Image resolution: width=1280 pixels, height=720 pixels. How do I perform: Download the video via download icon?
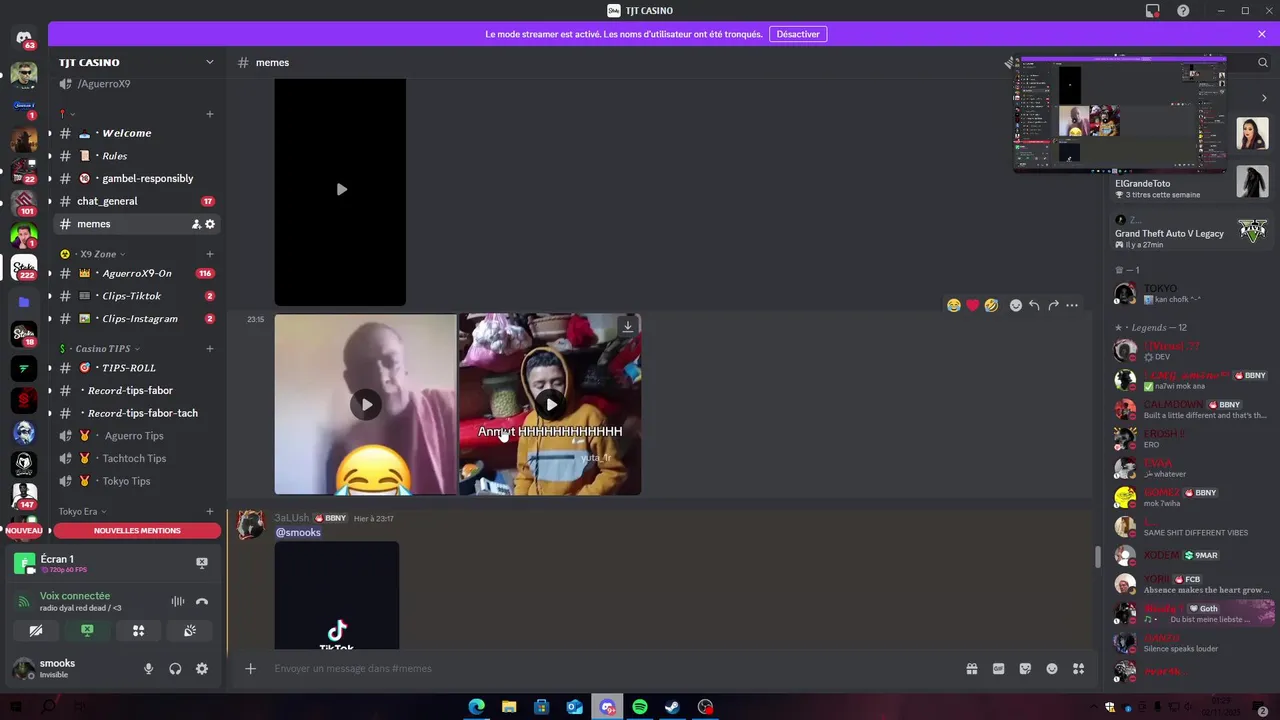[628, 326]
